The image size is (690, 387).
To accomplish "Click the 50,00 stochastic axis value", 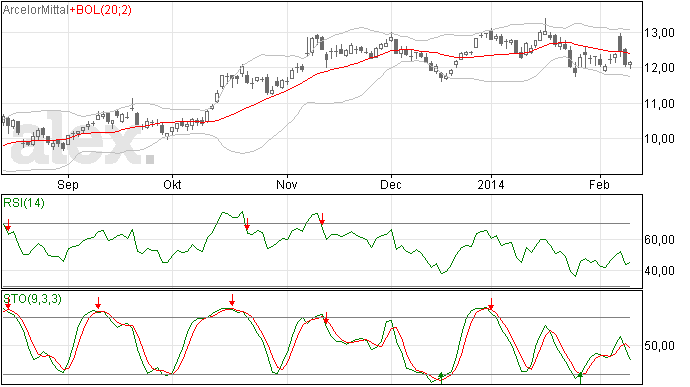I will 659,346.
